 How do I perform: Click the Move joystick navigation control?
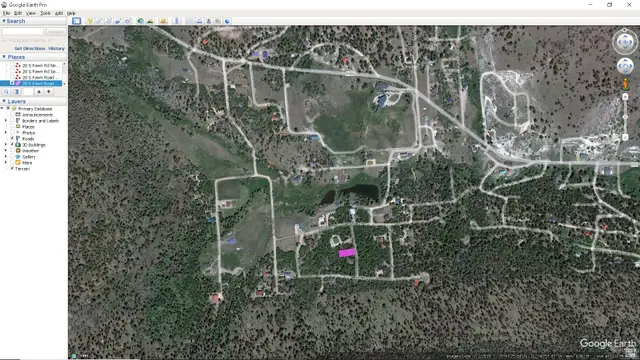click(x=625, y=66)
